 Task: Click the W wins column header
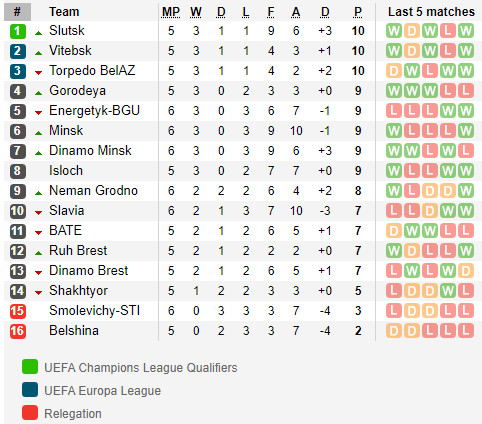pos(196,12)
